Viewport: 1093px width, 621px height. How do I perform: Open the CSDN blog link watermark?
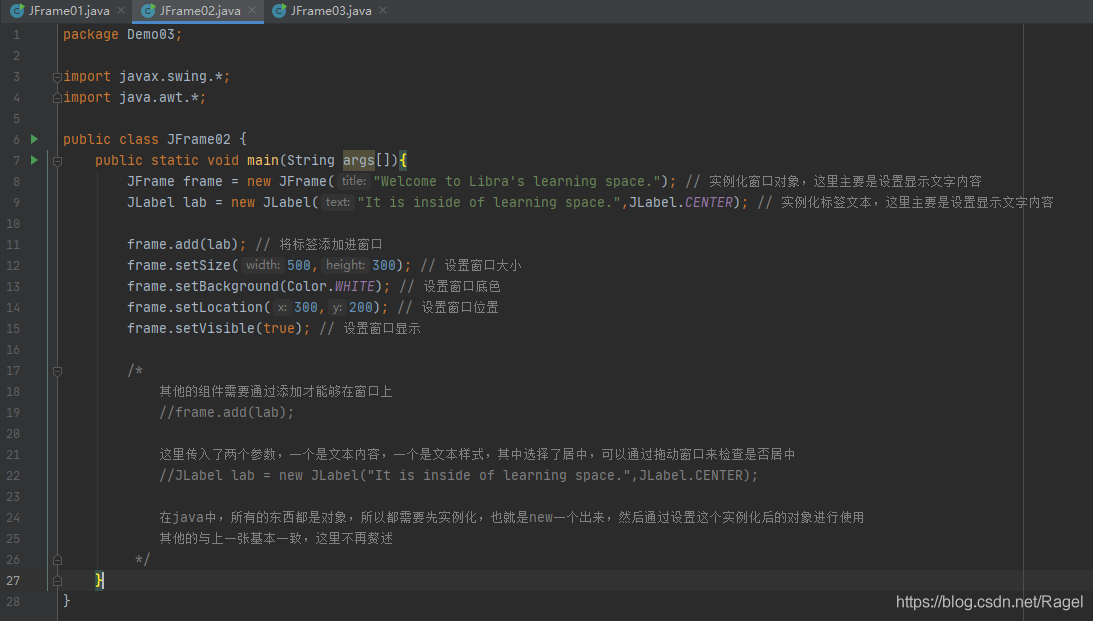click(989, 602)
